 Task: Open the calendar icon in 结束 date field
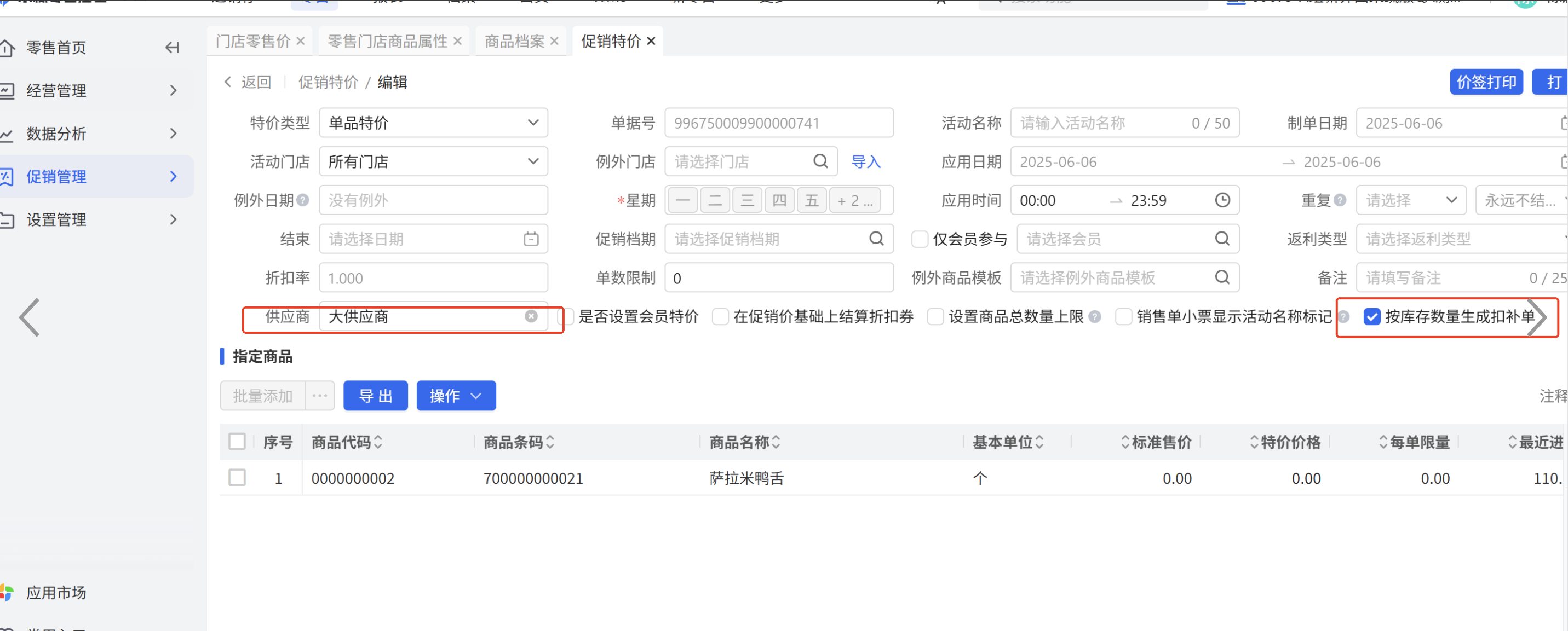click(x=531, y=239)
